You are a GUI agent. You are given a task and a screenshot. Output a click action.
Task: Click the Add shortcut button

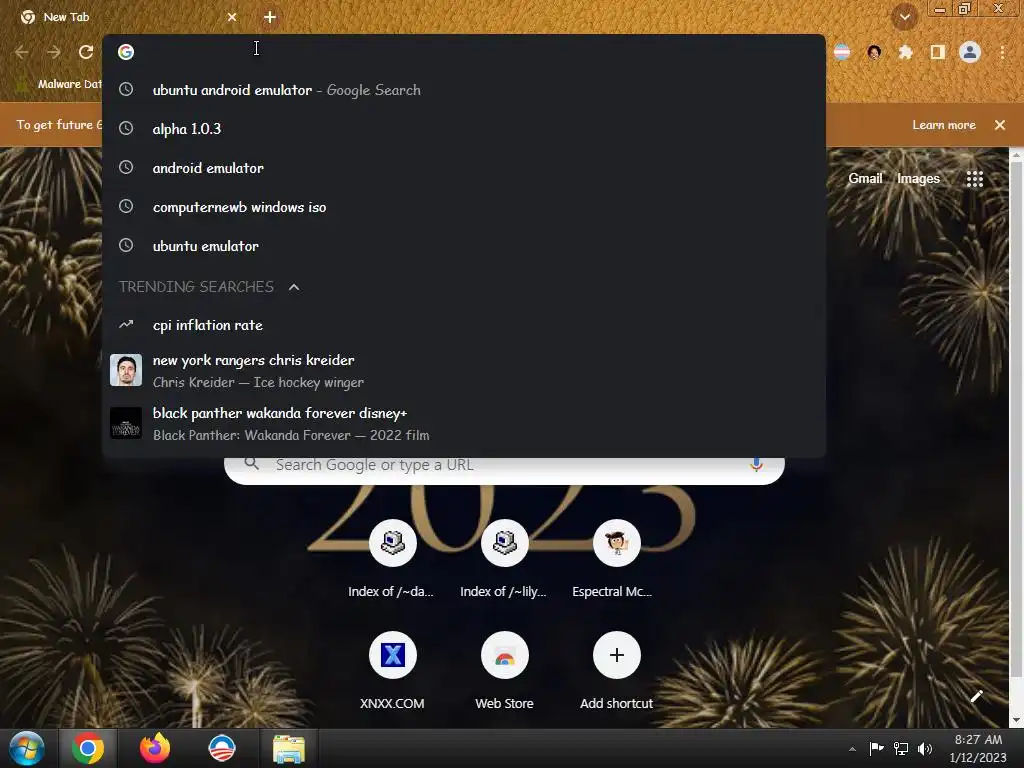point(616,669)
